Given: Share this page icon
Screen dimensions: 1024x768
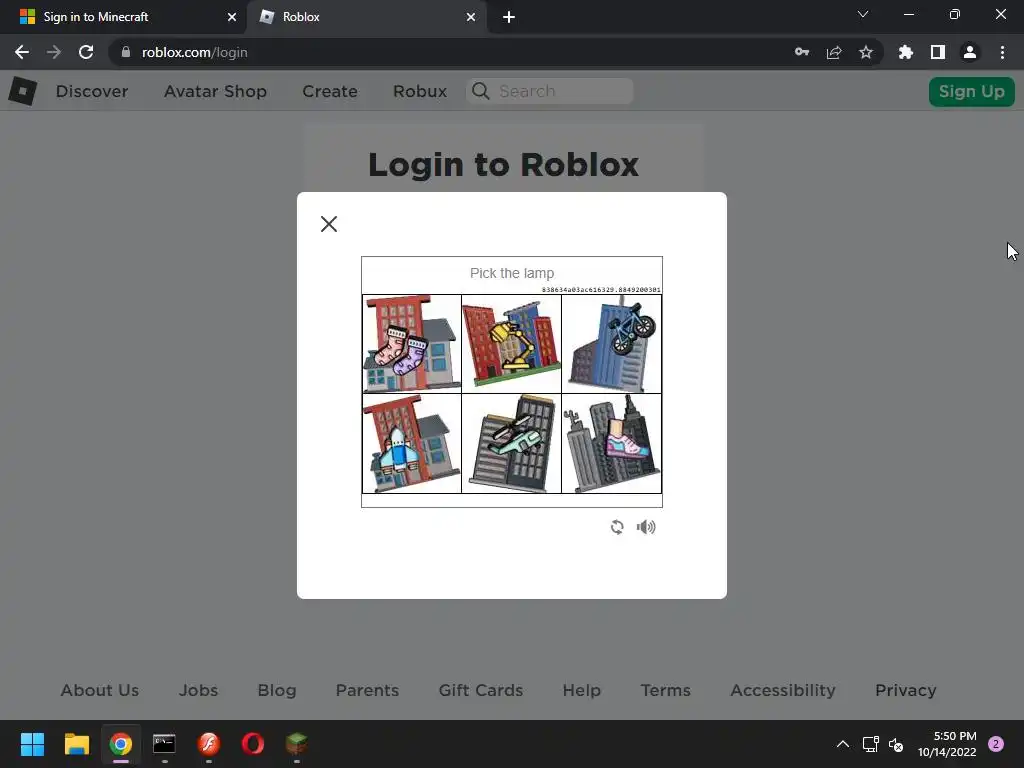Looking at the screenshot, I should click(834, 52).
